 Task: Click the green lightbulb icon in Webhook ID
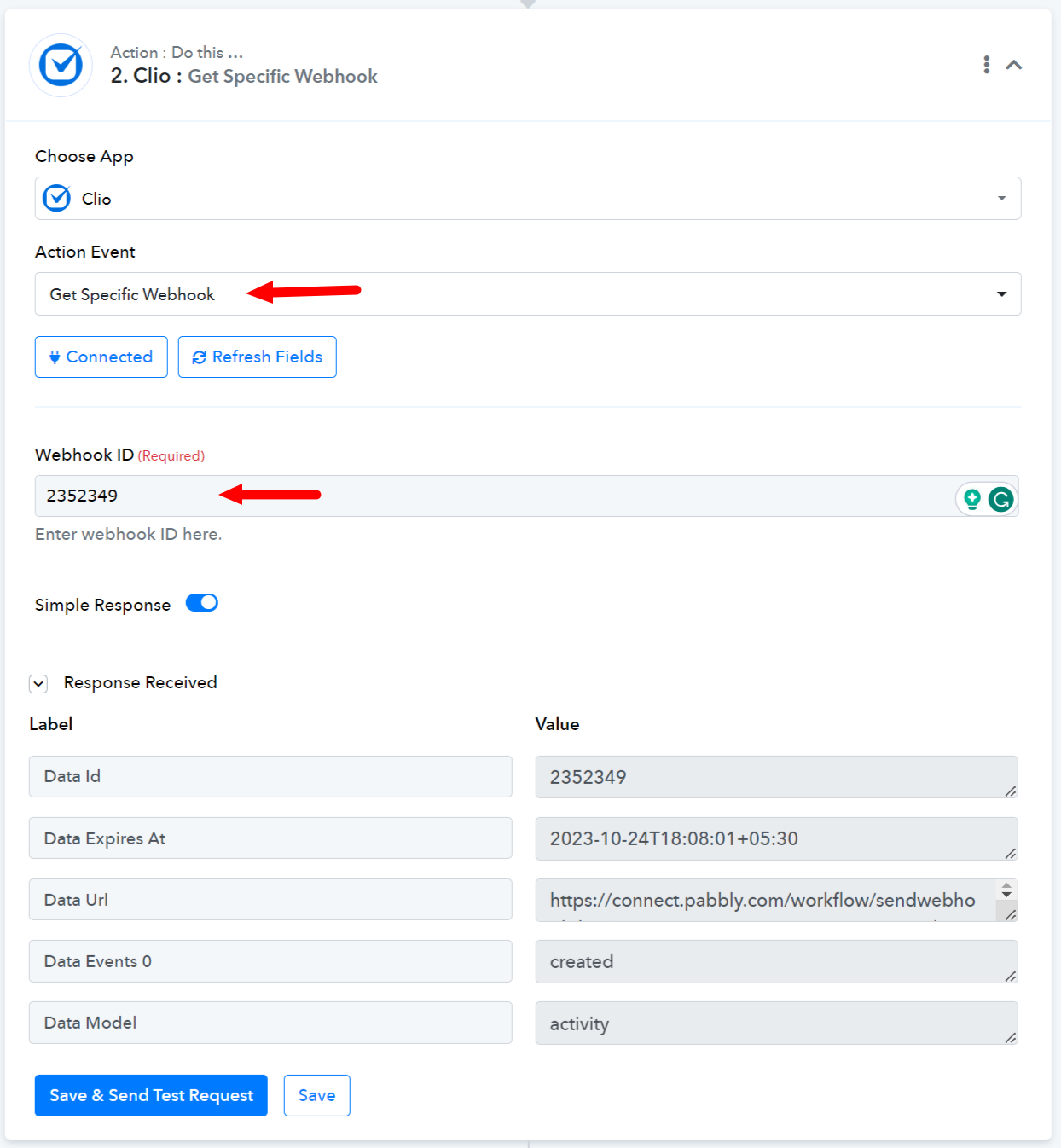coord(971,498)
